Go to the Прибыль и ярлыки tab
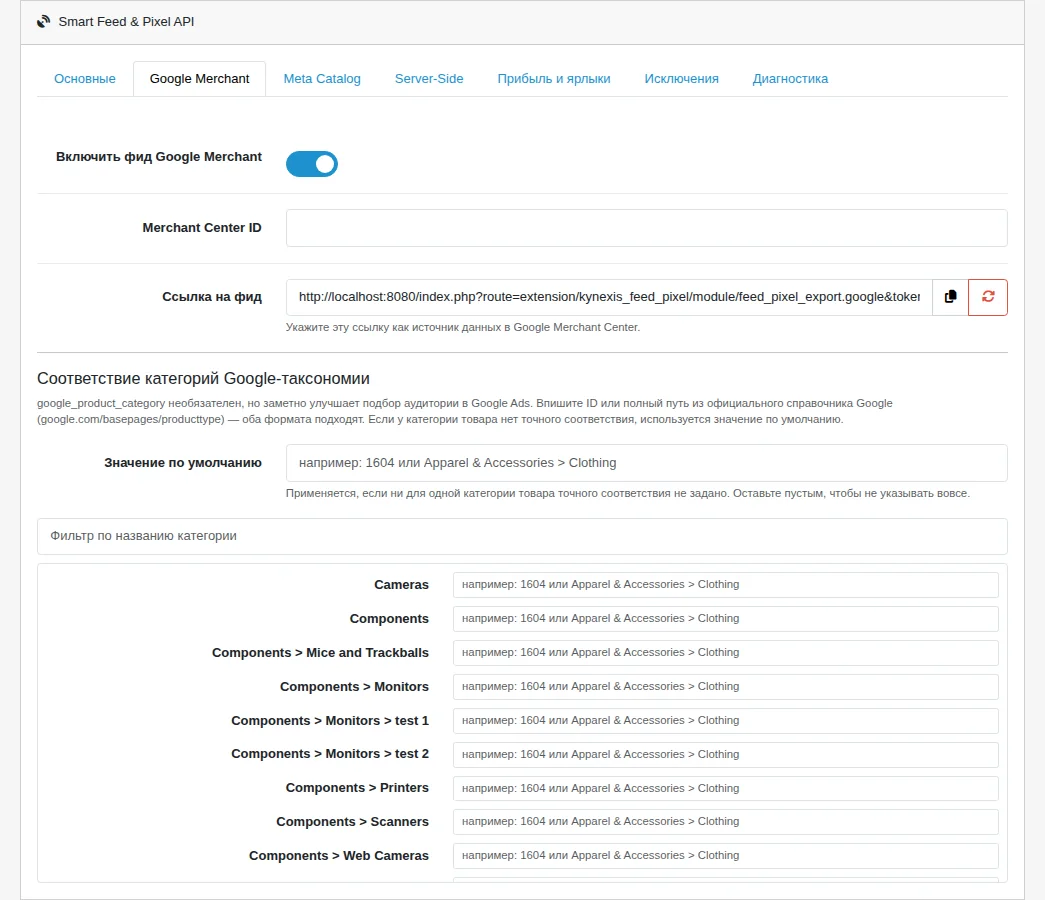Viewport: 1045px width, 900px height. (554, 79)
